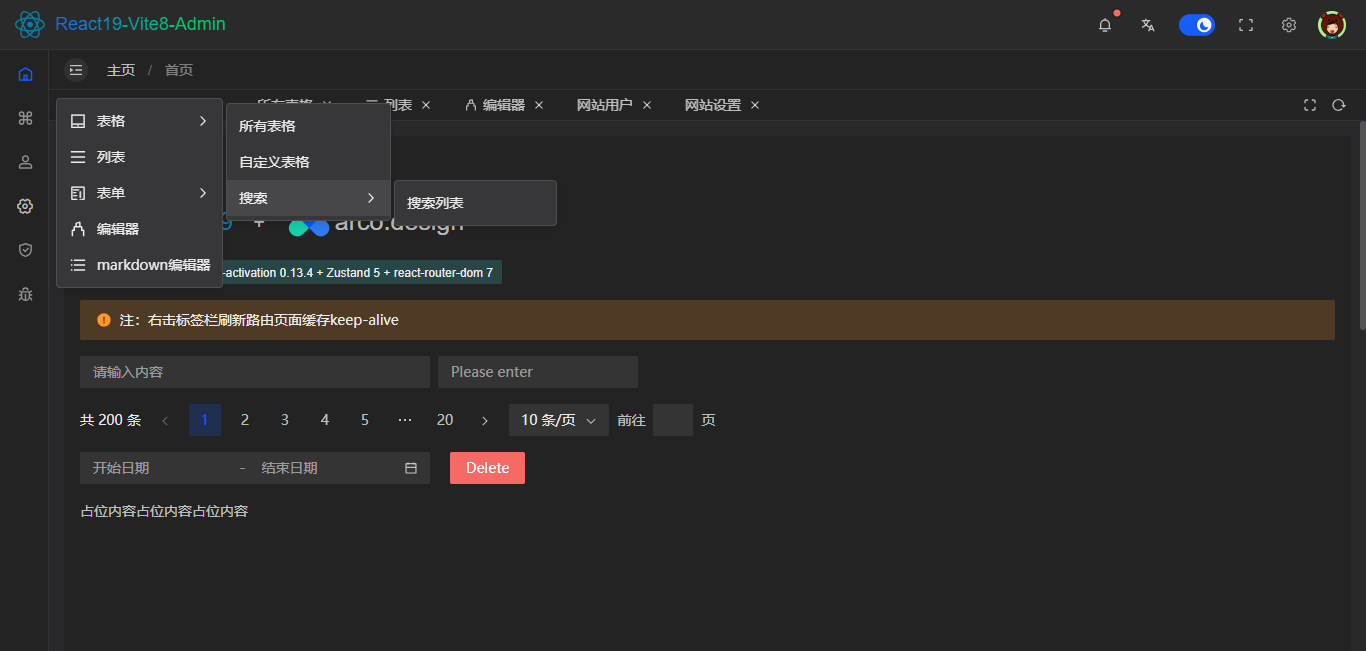Click the red Delete button
The image size is (1366, 651).
click(x=487, y=468)
